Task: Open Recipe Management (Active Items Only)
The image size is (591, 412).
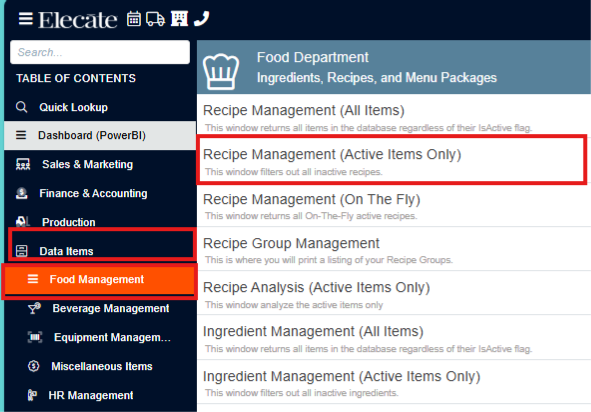Action: (392, 161)
